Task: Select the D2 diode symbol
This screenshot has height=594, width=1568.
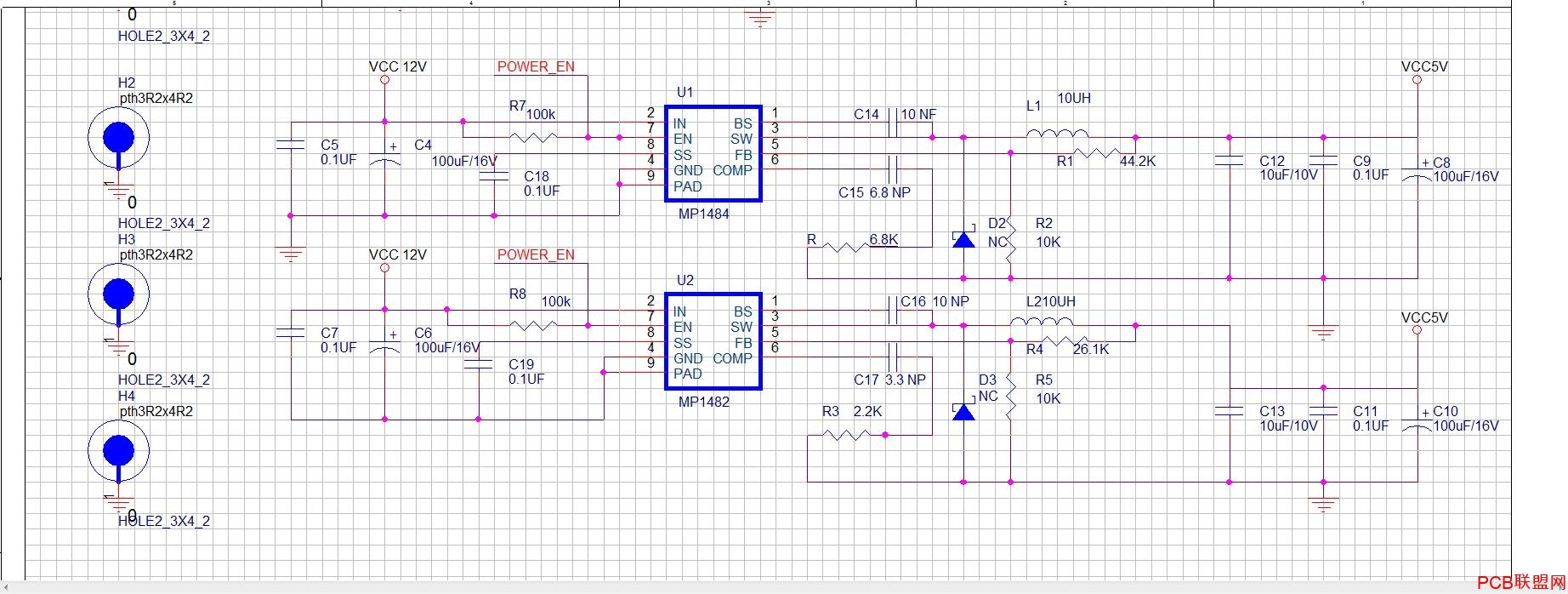Action: click(963, 239)
